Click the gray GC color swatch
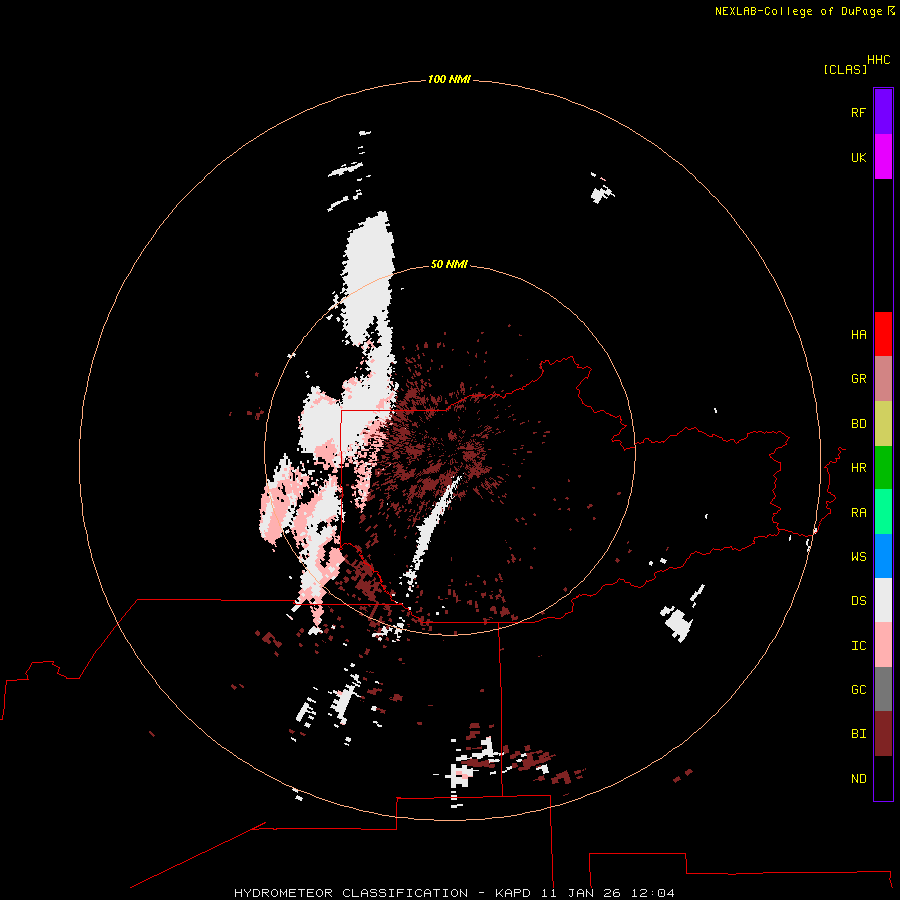This screenshot has width=900, height=900. point(883,689)
